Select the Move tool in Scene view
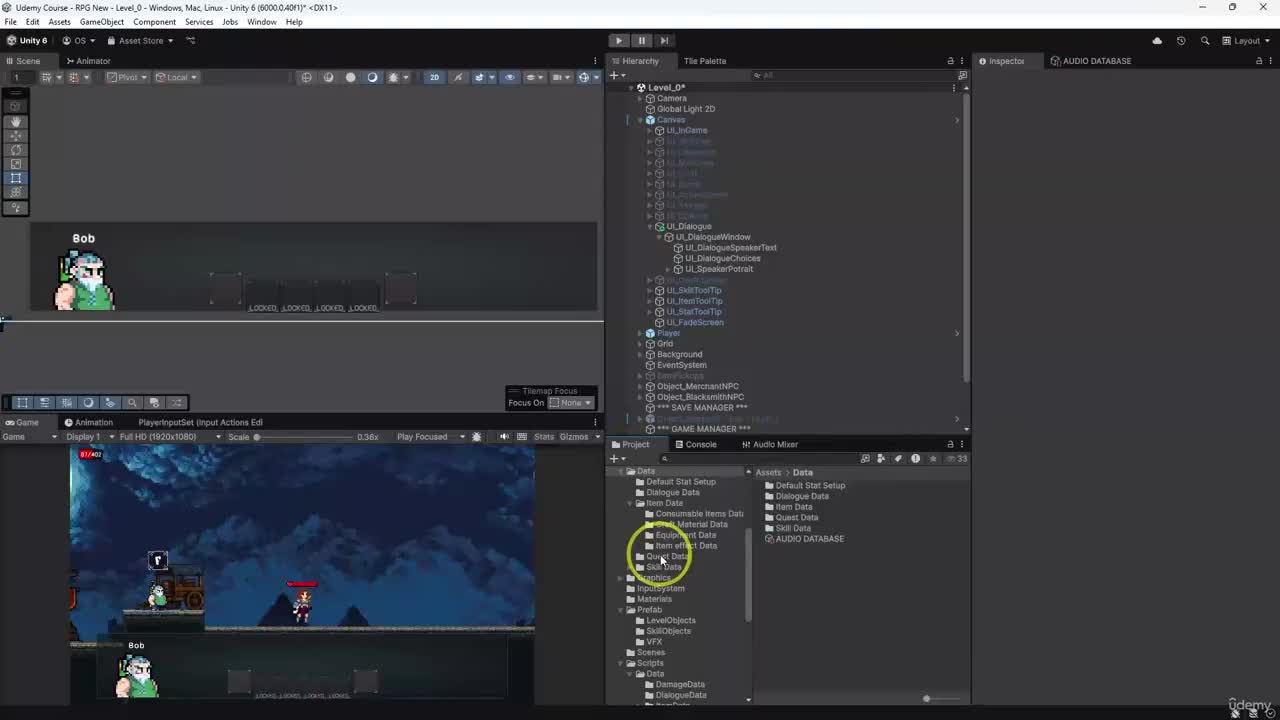This screenshot has width=1280, height=720. (16, 136)
